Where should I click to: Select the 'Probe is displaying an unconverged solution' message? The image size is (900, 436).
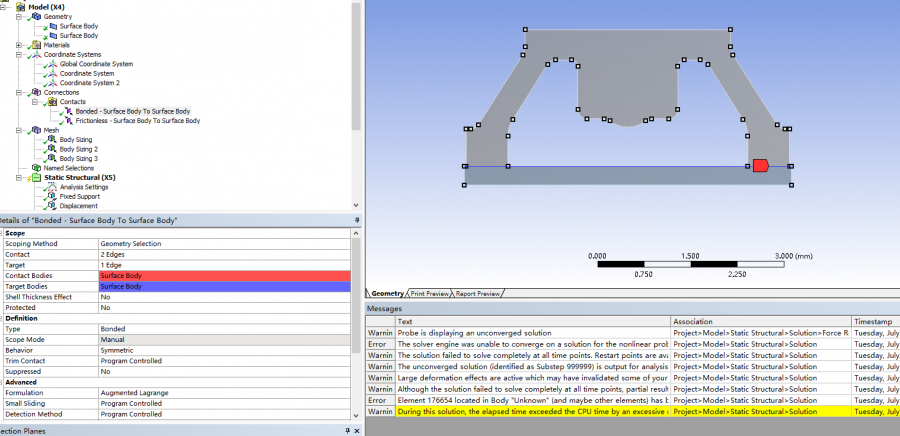533,333
